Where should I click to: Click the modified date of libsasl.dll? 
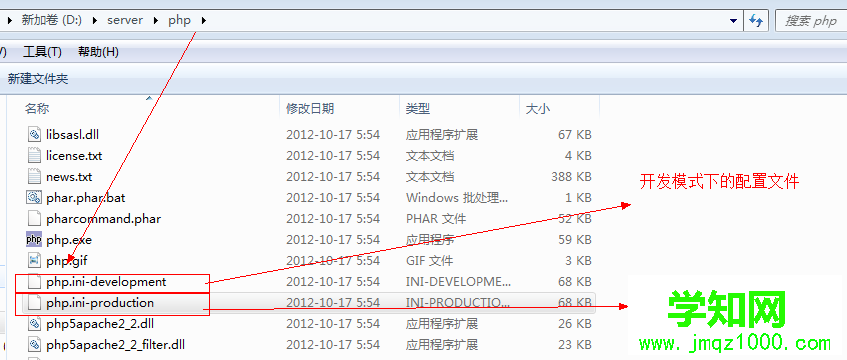(x=333, y=135)
